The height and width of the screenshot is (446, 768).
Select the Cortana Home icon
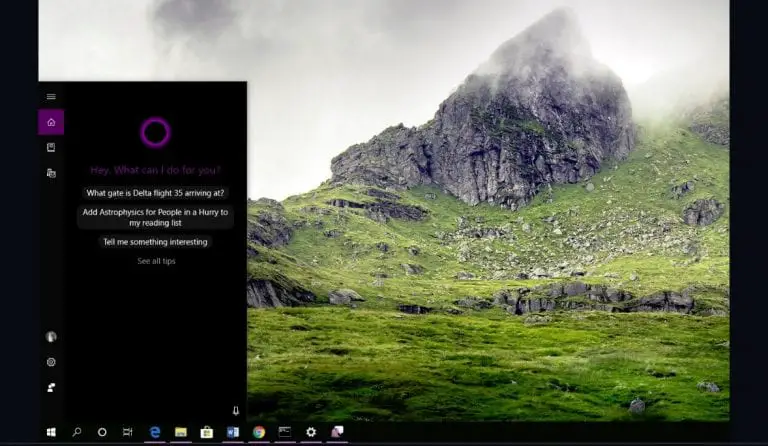51,122
